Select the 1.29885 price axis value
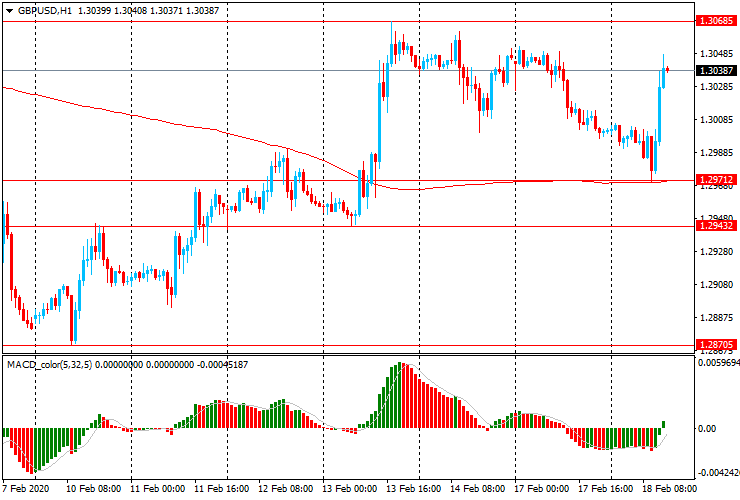Image resolution: width=740 pixels, height=500 pixels. (717, 153)
